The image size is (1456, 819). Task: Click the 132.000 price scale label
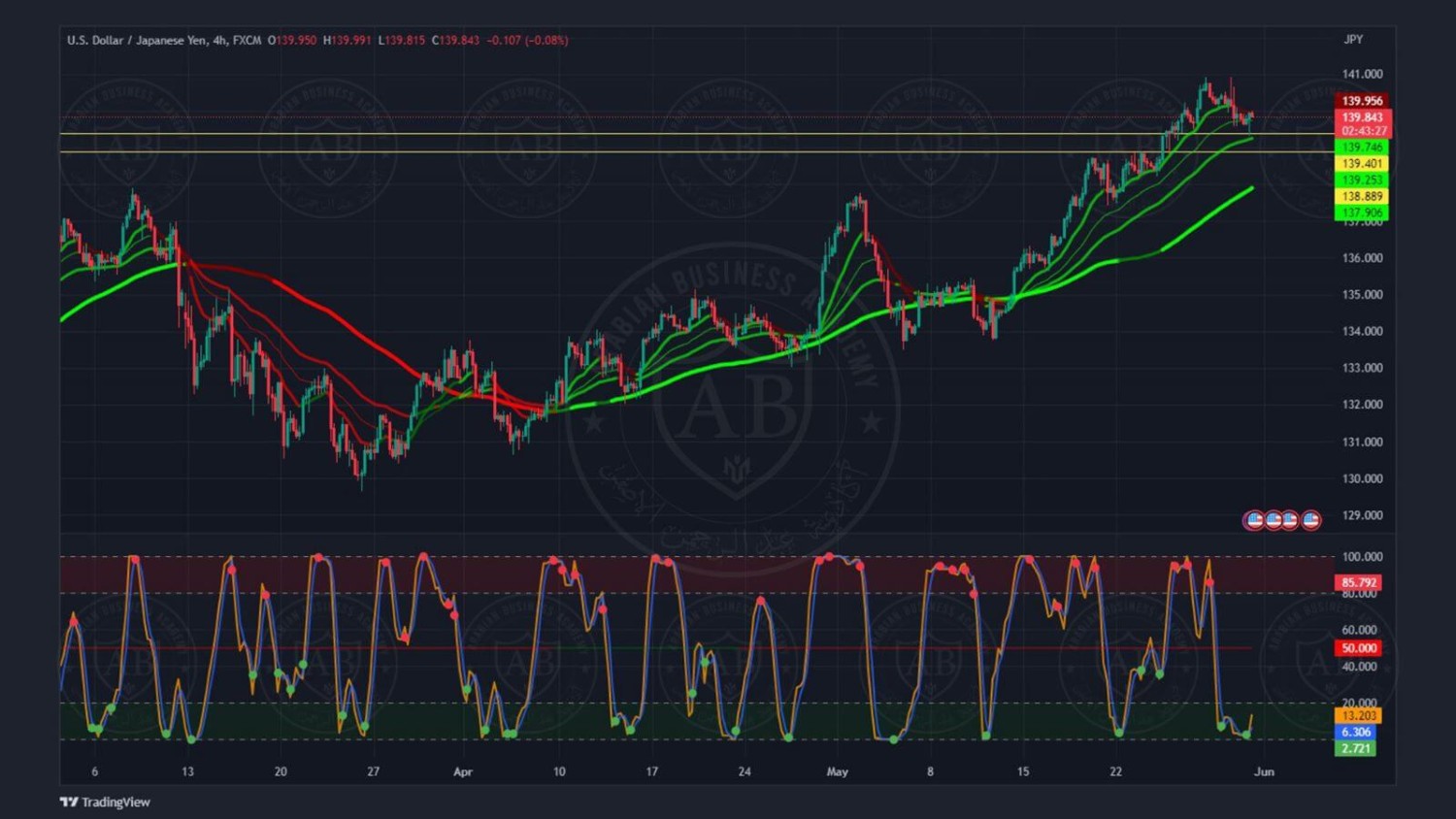[x=1362, y=405]
